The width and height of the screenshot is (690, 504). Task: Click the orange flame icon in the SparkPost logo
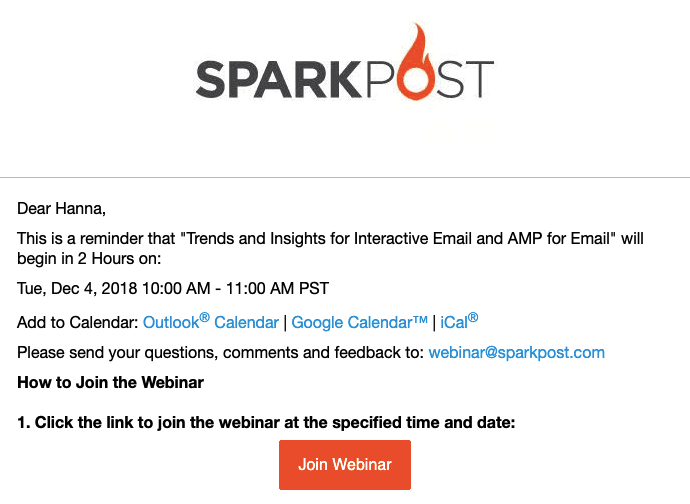pyautogui.click(x=416, y=62)
